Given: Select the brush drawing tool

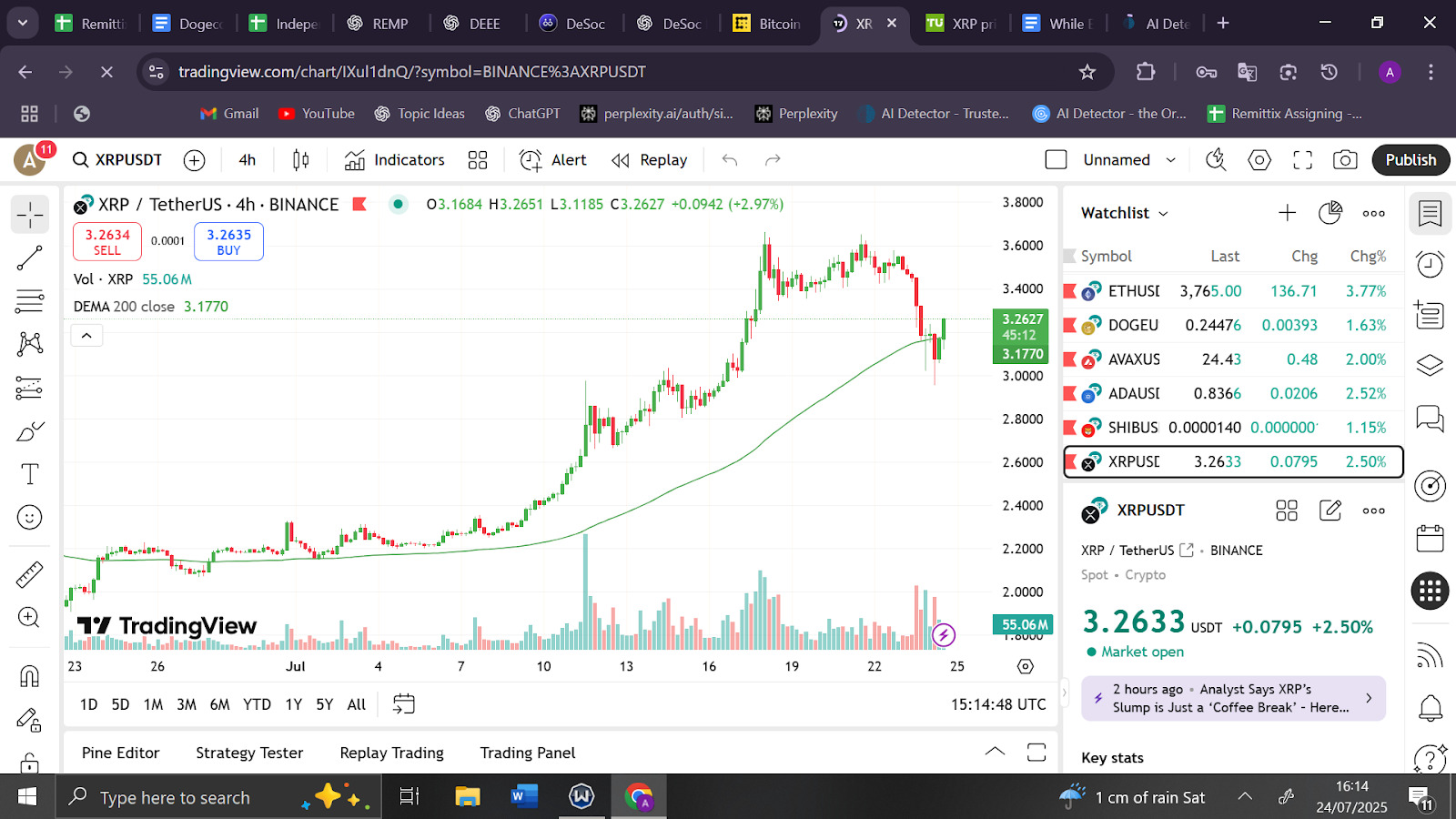Looking at the screenshot, I should (x=30, y=430).
